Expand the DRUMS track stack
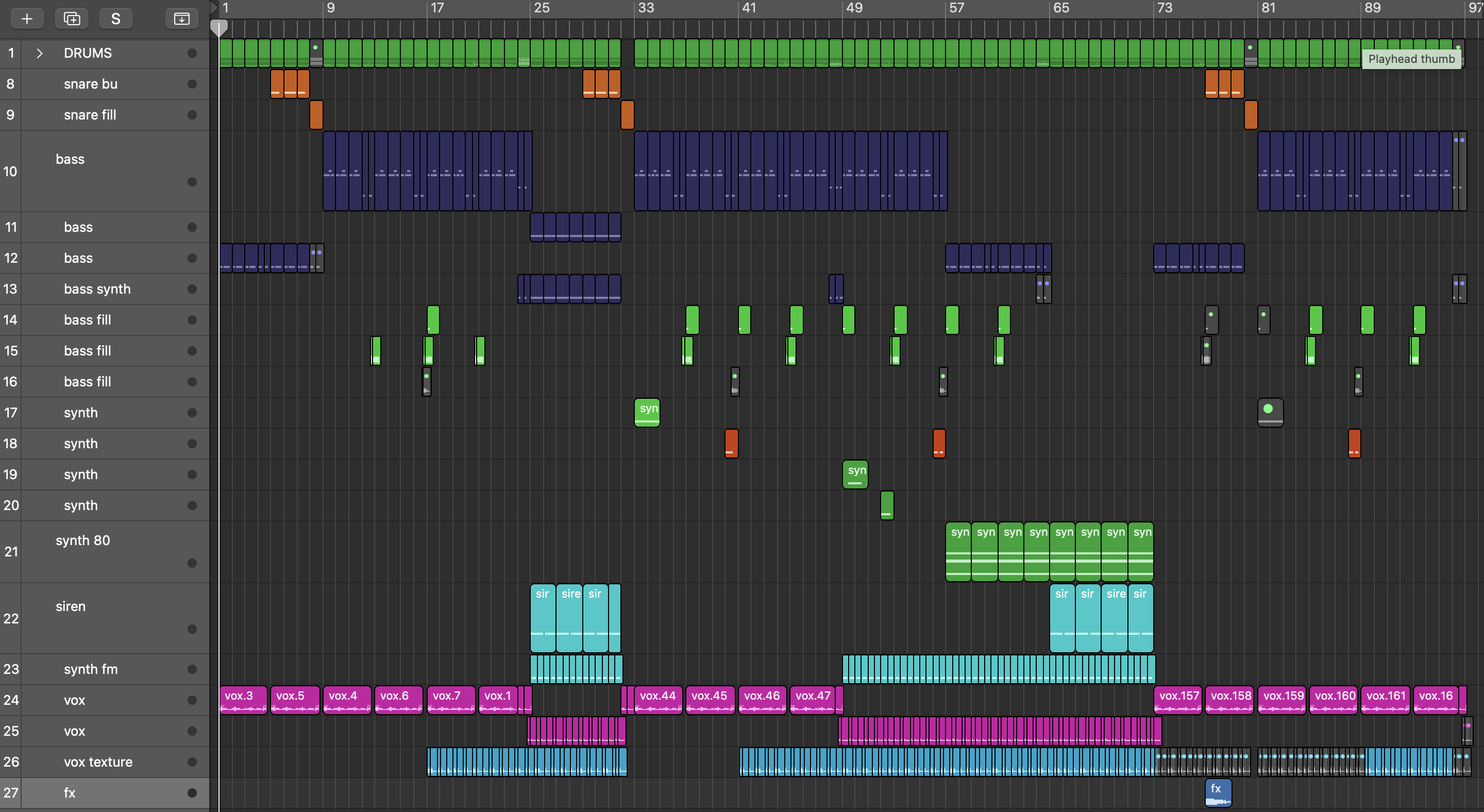Image resolution: width=1484 pixels, height=812 pixels. pos(39,53)
